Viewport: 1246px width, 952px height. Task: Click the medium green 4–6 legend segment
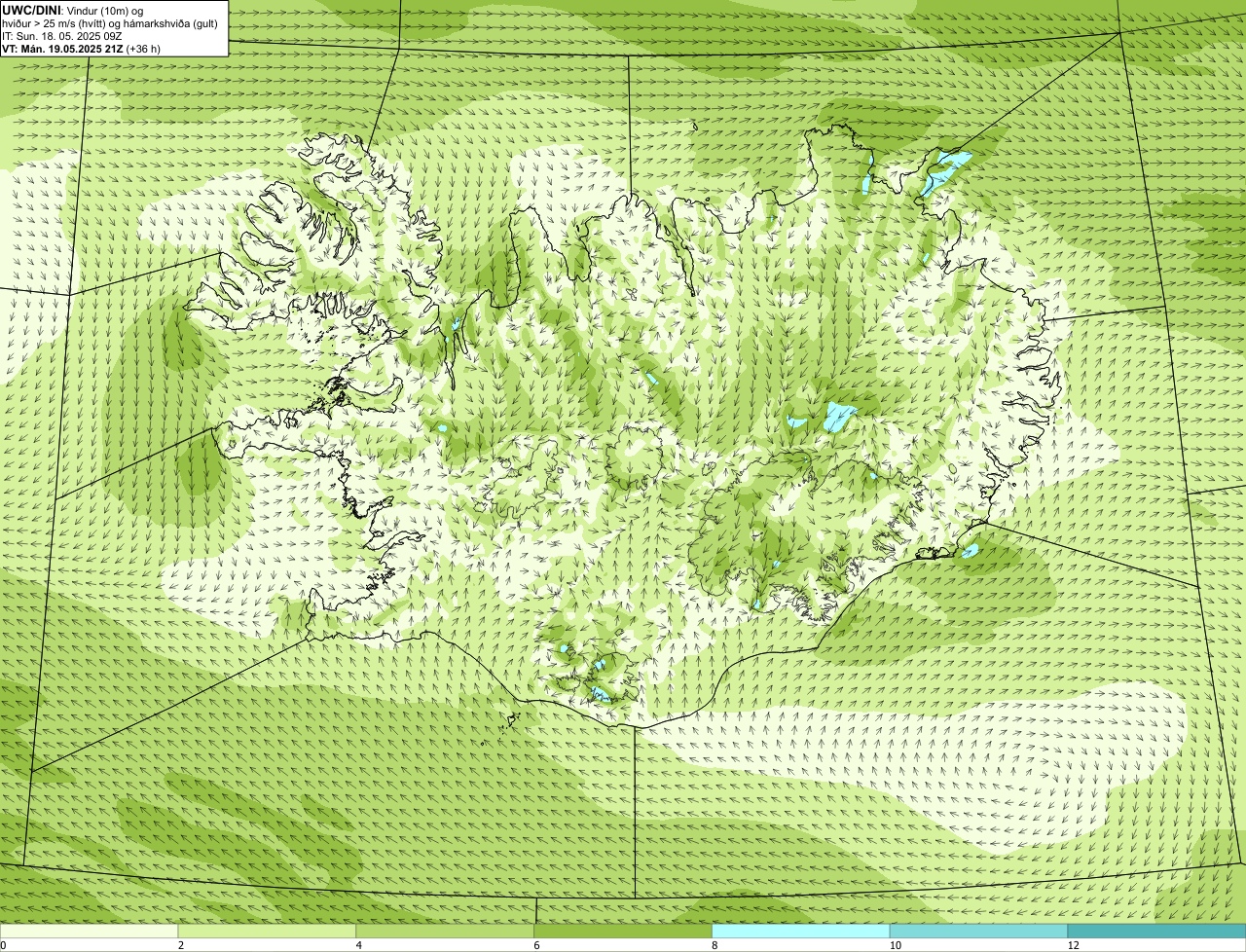[x=446, y=931]
